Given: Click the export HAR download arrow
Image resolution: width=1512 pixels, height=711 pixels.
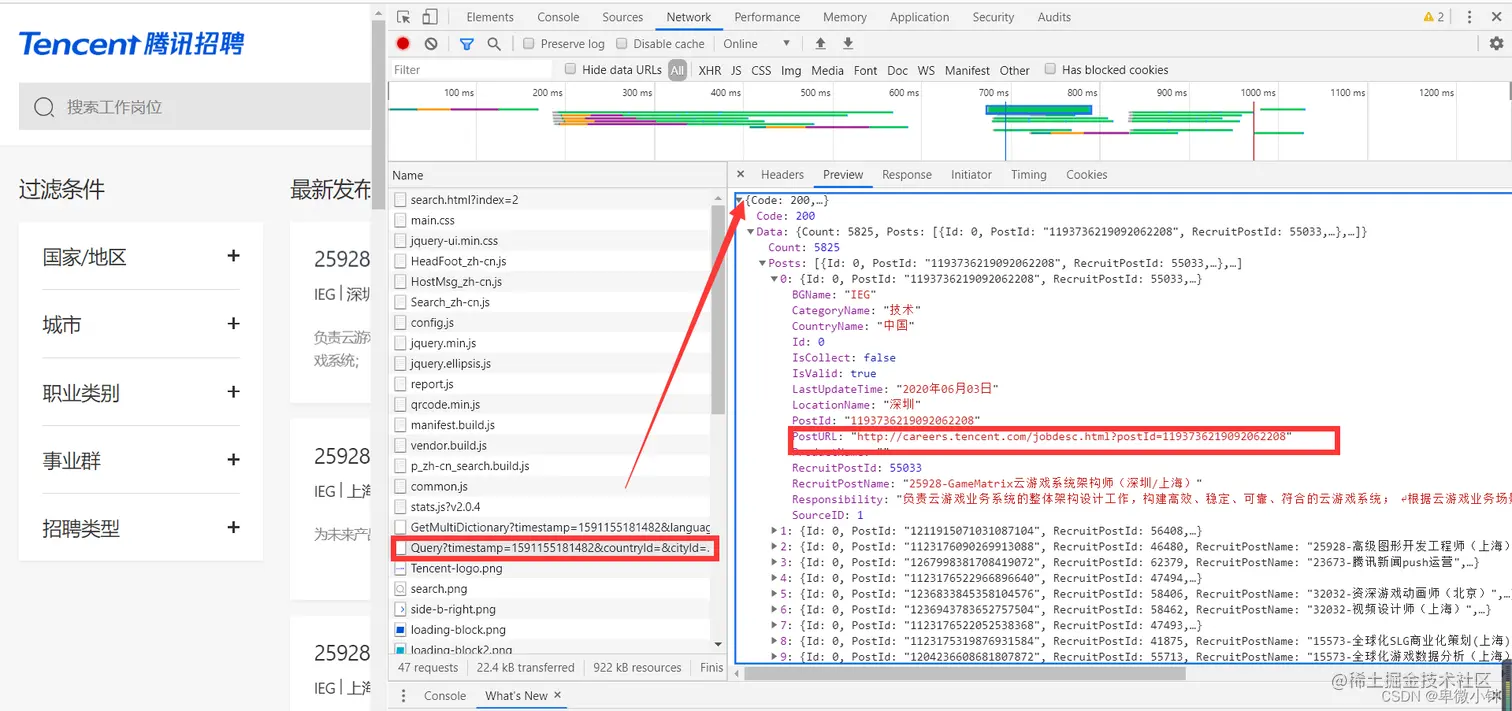Looking at the screenshot, I should click(x=848, y=44).
